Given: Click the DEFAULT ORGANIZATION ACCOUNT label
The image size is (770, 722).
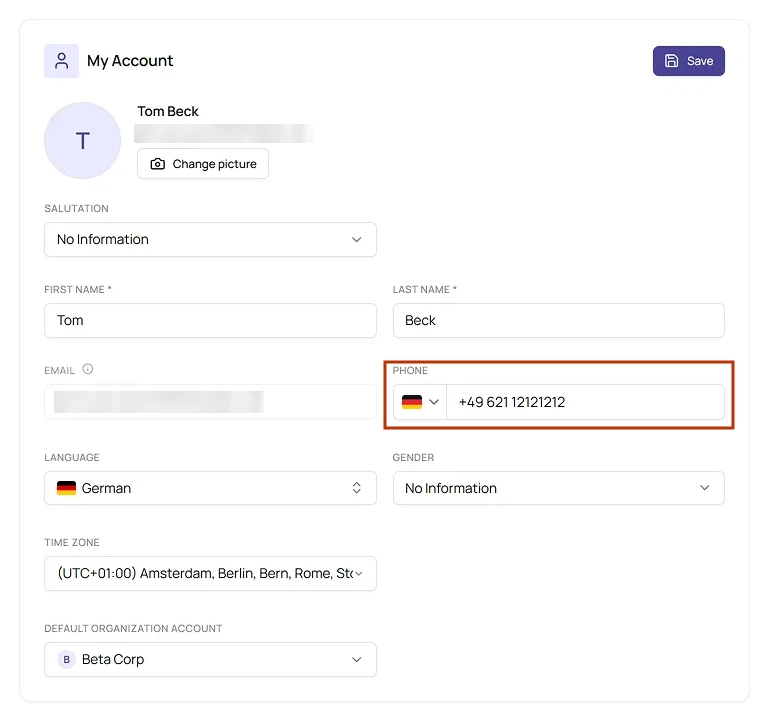Looking at the screenshot, I should click(x=133, y=628).
